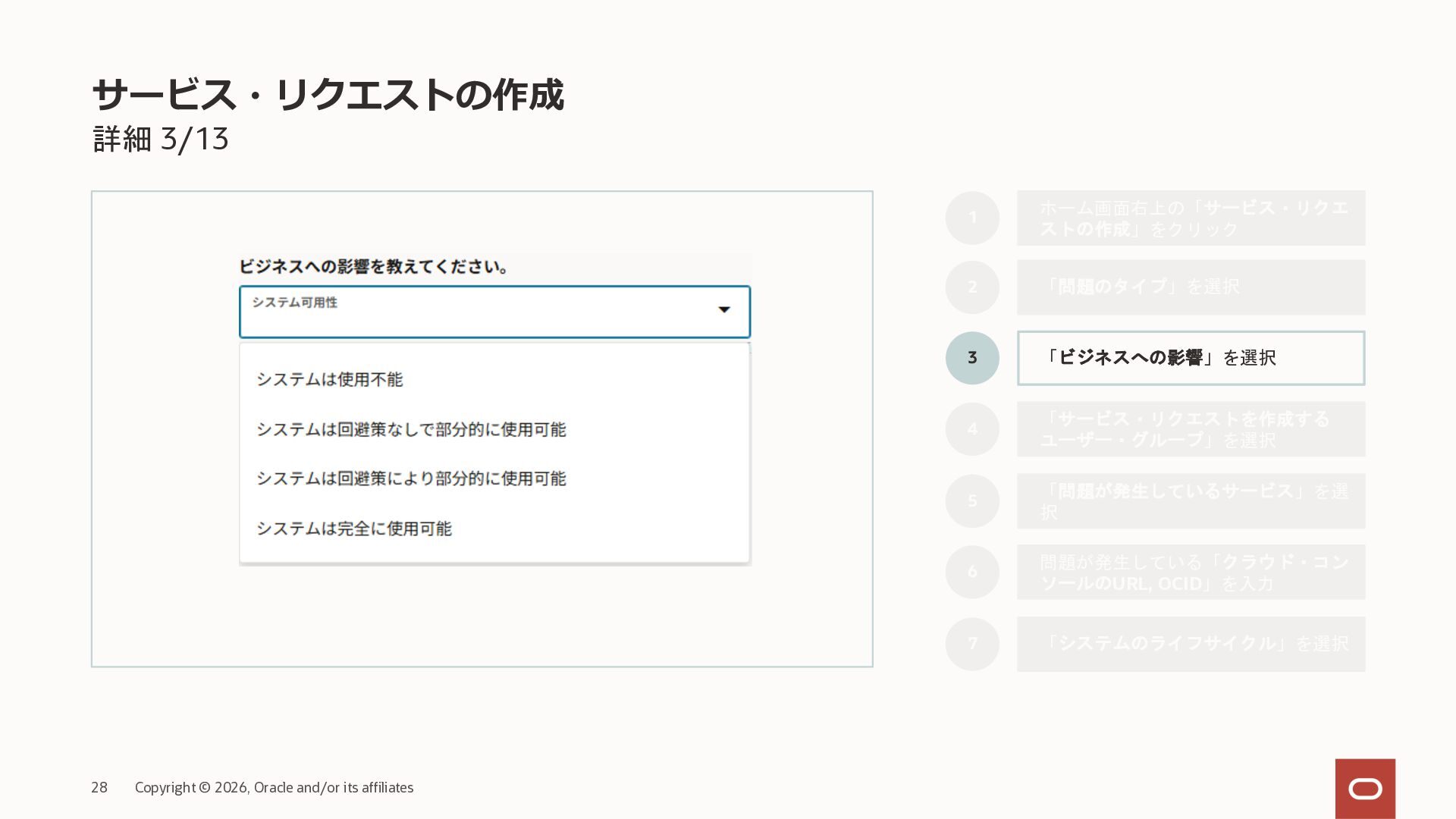This screenshot has height=819, width=1456.
Task: Click step 3 circle icon
Action: click(x=972, y=358)
